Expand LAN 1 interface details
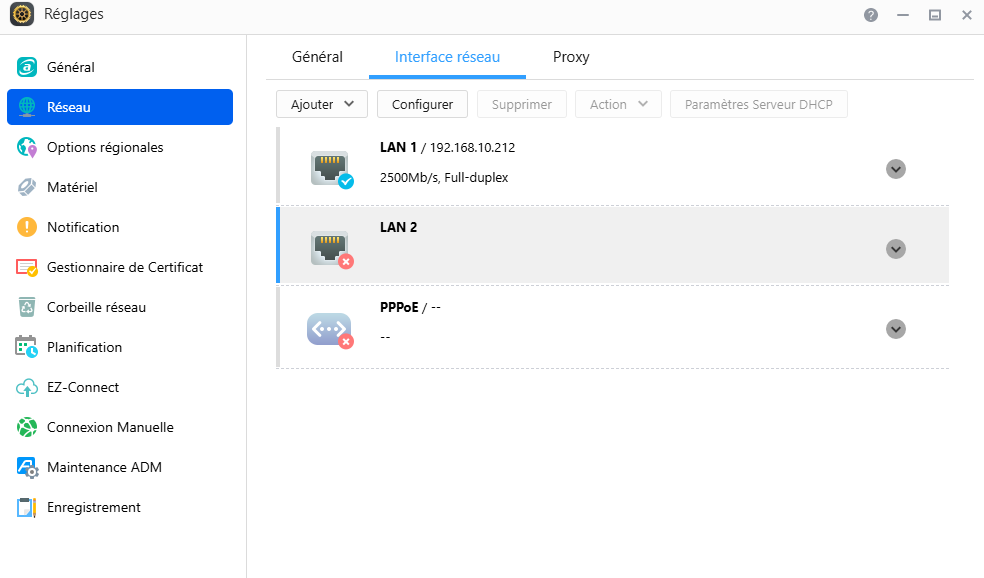The height and width of the screenshot is (578, 984). 896,169
